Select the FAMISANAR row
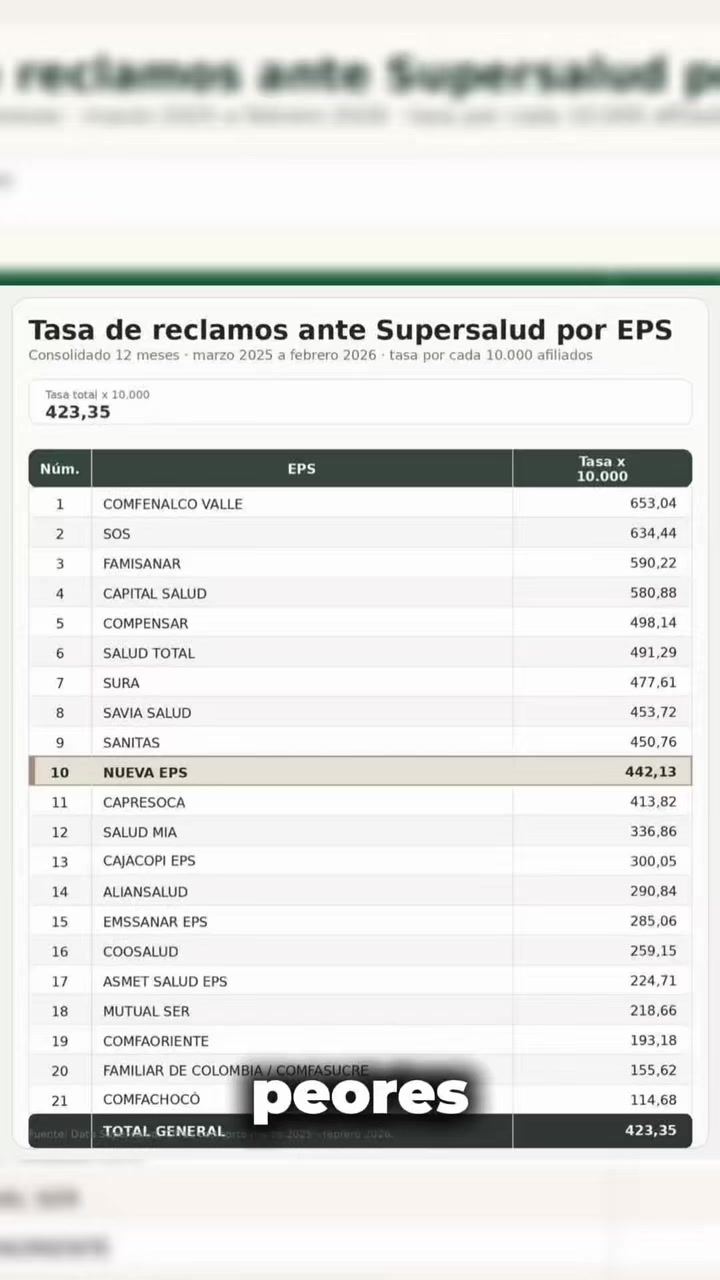The height and width of the screenshot is (1280, 720). point(360,563)
